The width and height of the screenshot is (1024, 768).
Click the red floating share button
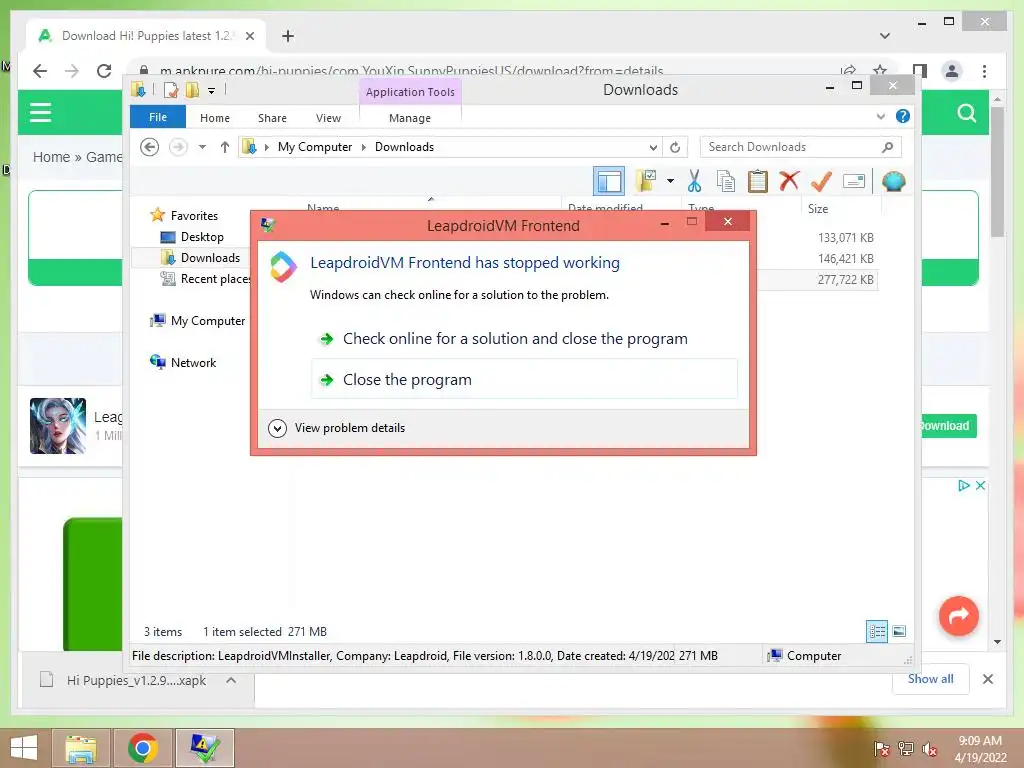point(959,615)
